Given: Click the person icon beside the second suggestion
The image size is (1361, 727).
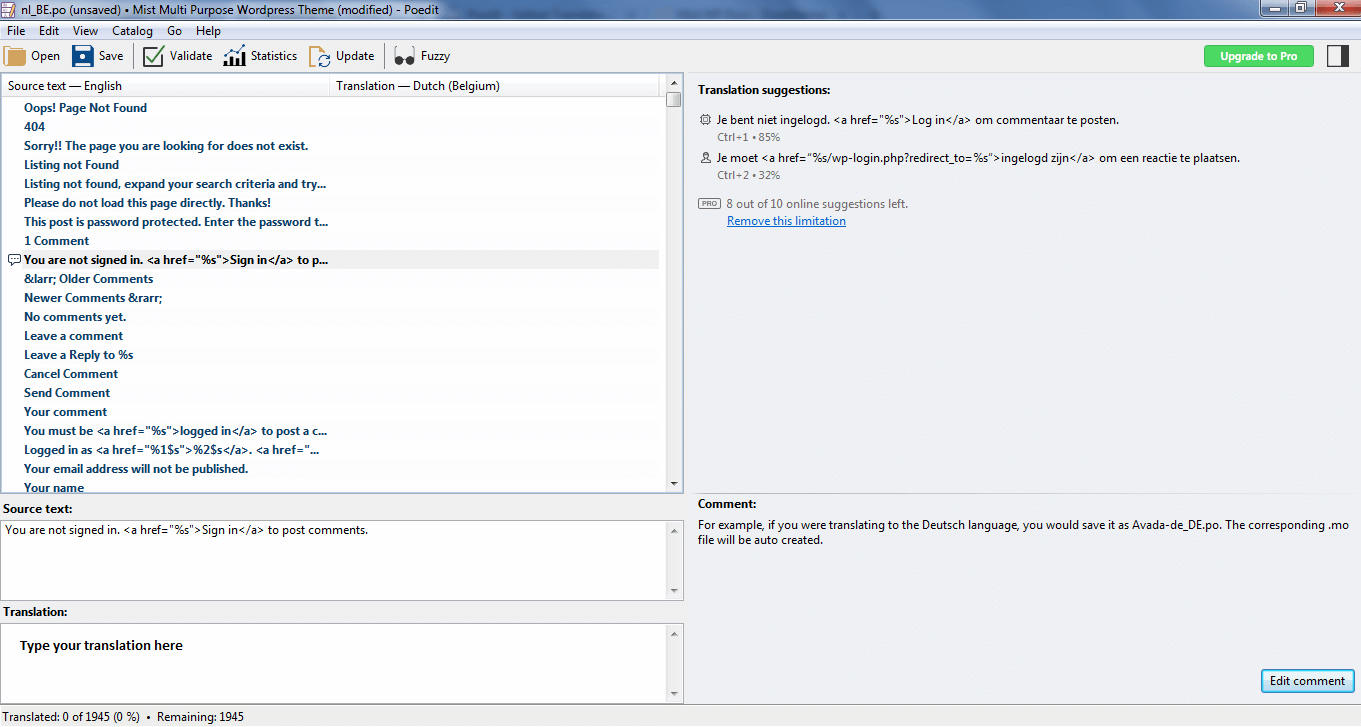Looking at the screenshot, I should pos(705,158).
